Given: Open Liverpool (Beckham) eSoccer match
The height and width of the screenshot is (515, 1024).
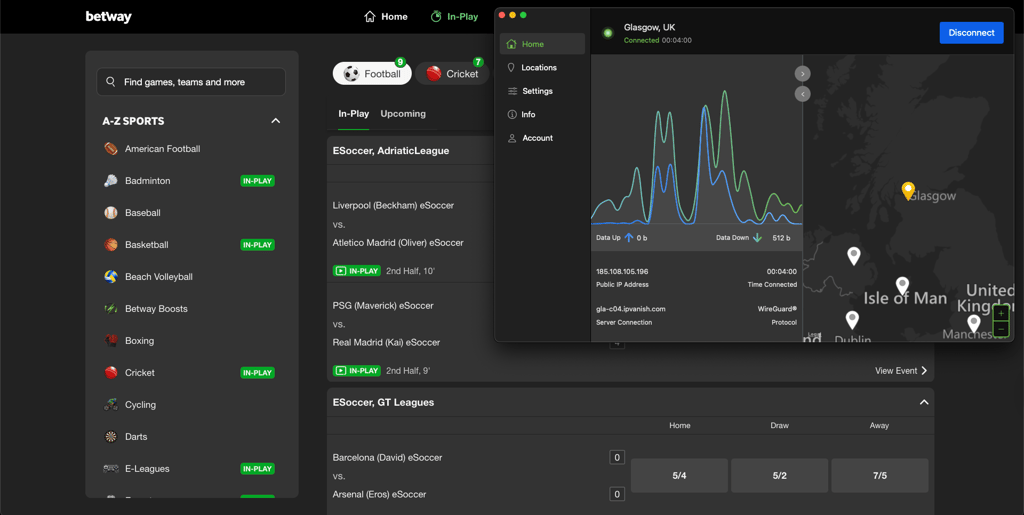Looking at the screenshot, I should (393, 205).
